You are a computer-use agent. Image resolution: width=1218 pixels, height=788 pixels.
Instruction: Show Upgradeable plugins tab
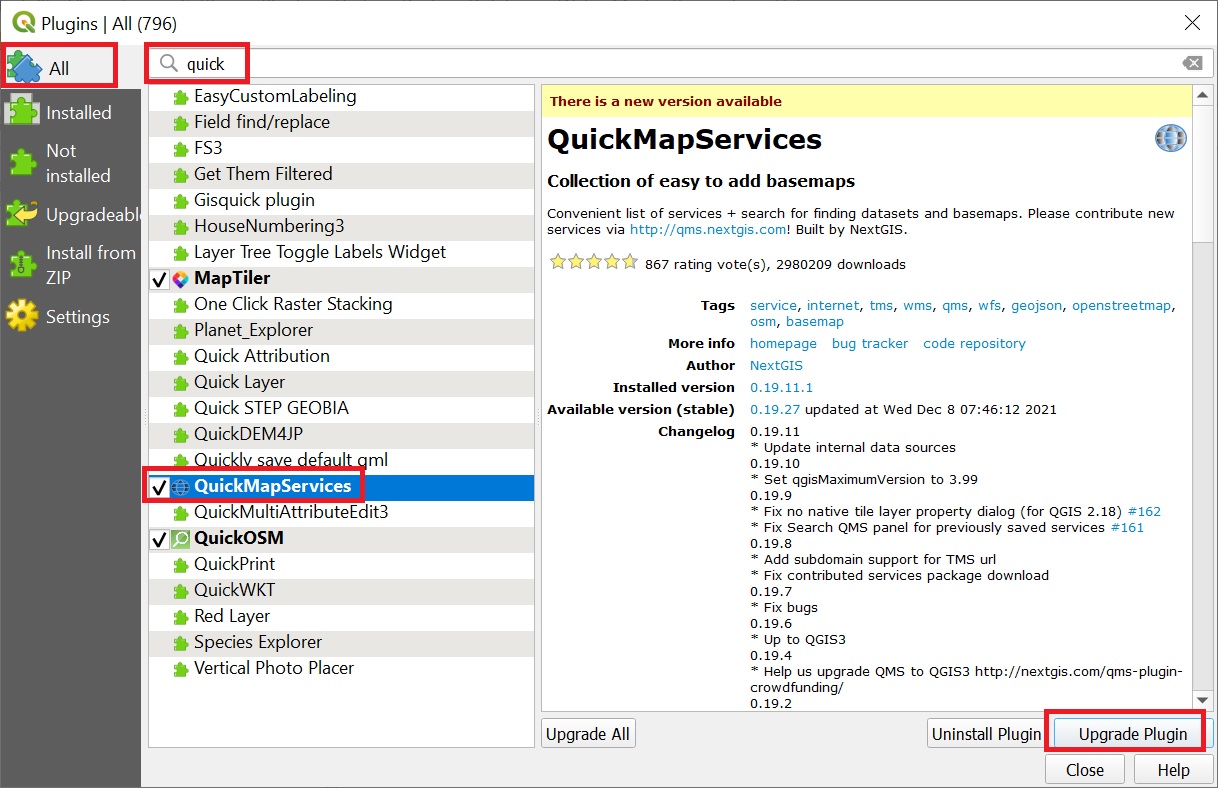pos(70,214)
